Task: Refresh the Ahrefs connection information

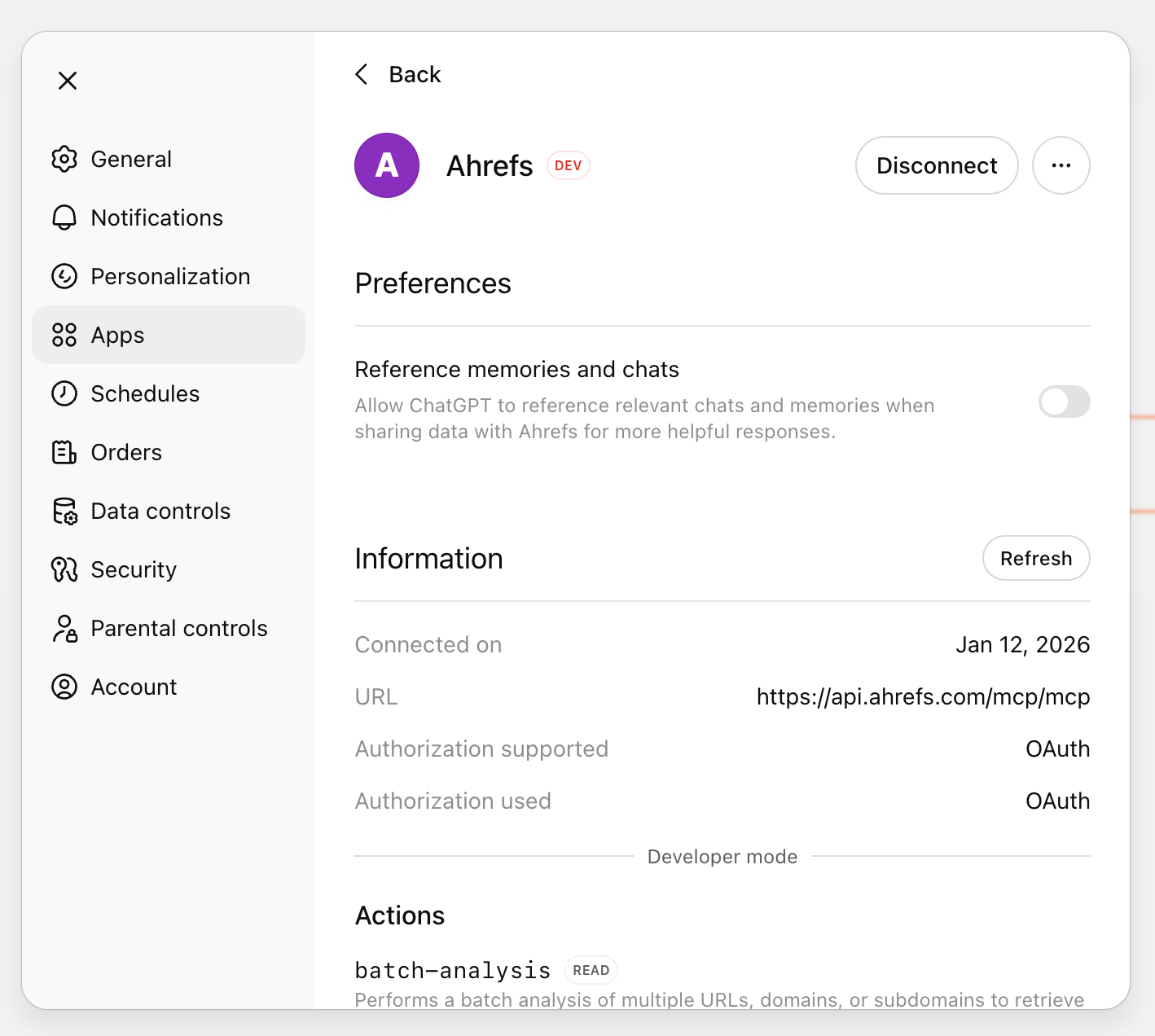Action: click(x=1035, y=558)
